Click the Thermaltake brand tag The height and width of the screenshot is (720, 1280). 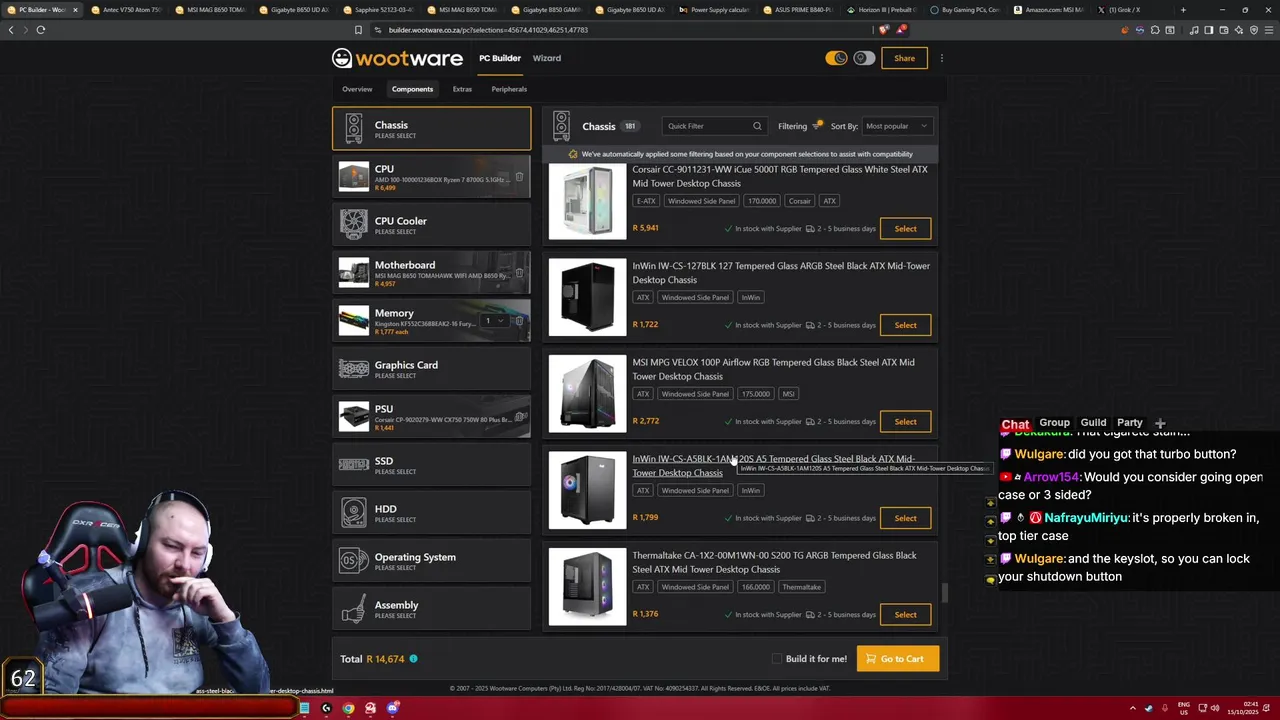(801, 587)
